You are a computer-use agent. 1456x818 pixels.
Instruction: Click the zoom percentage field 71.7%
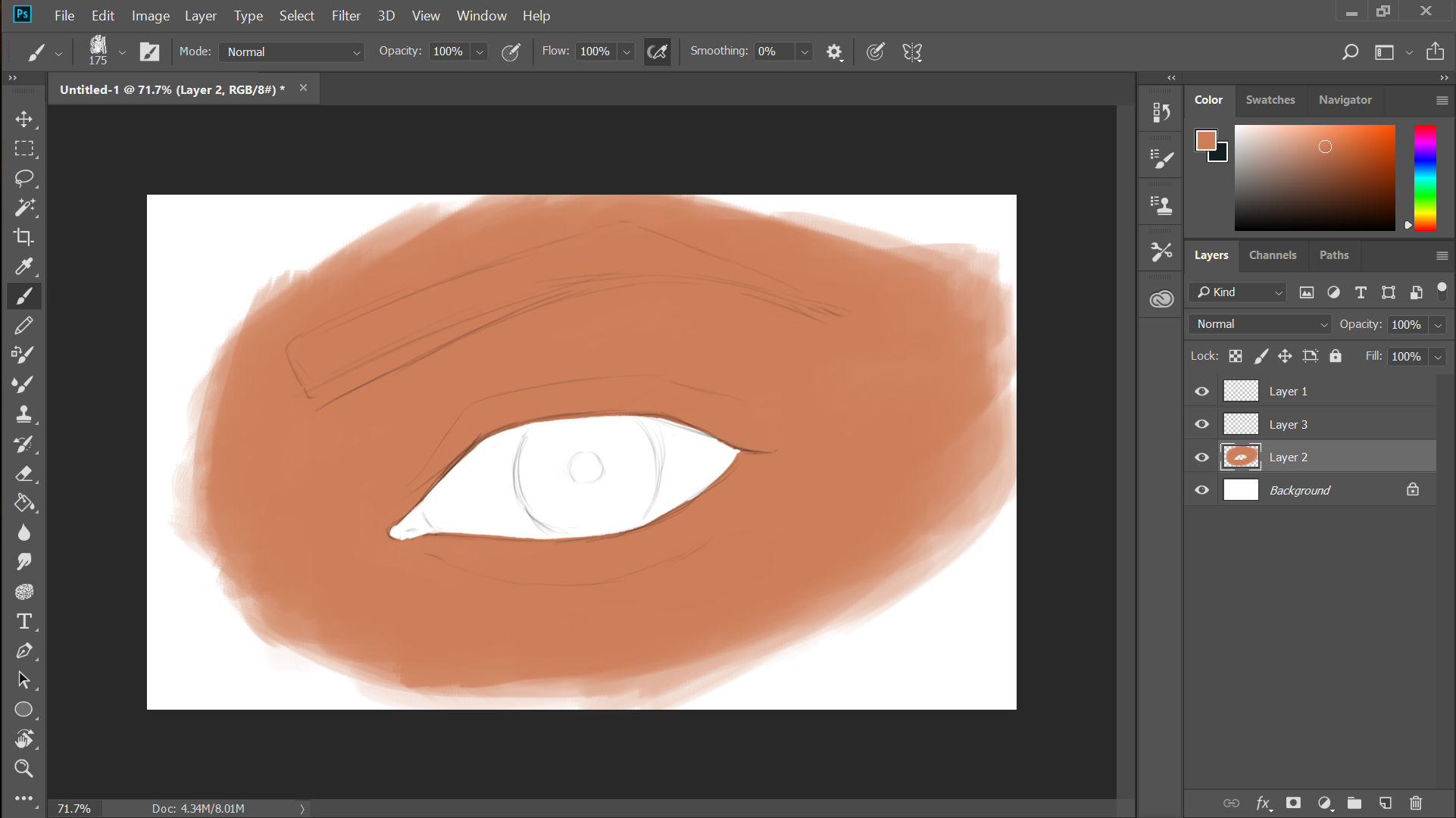pyautogui.click(x=74, y=809)
